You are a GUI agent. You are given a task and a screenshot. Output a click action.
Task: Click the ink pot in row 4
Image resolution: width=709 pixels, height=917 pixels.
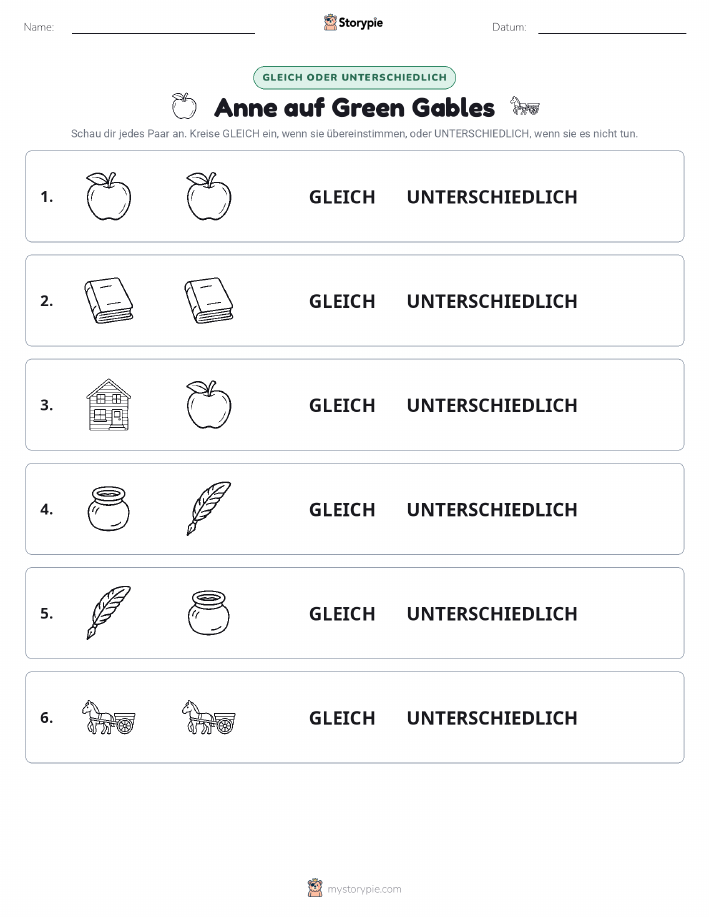pyautogui.click(x=109, y=509)
